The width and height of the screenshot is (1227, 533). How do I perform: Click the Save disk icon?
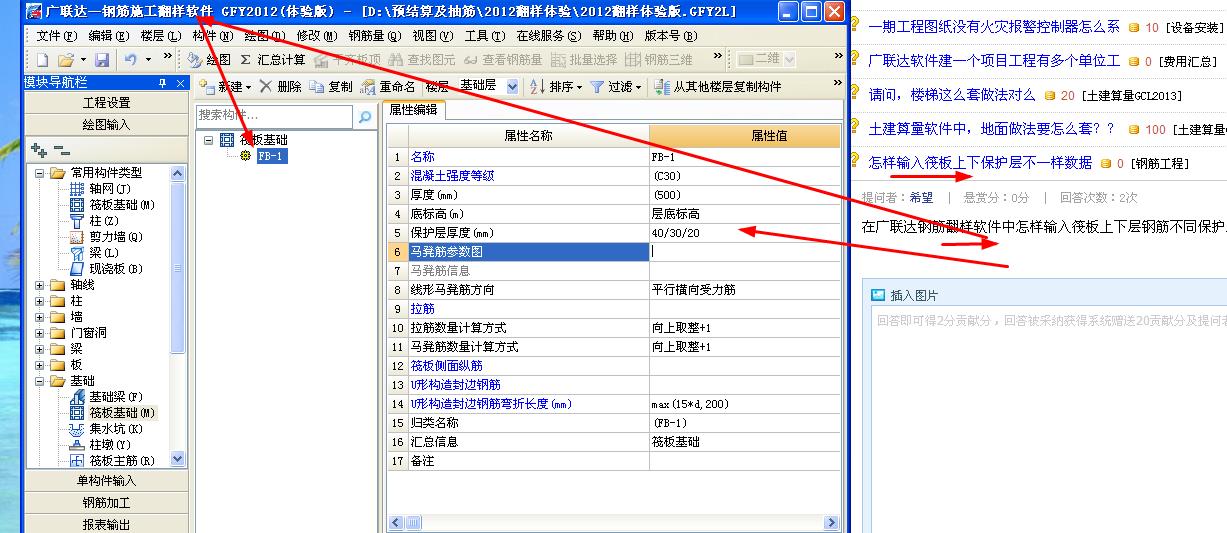point(103,60)
